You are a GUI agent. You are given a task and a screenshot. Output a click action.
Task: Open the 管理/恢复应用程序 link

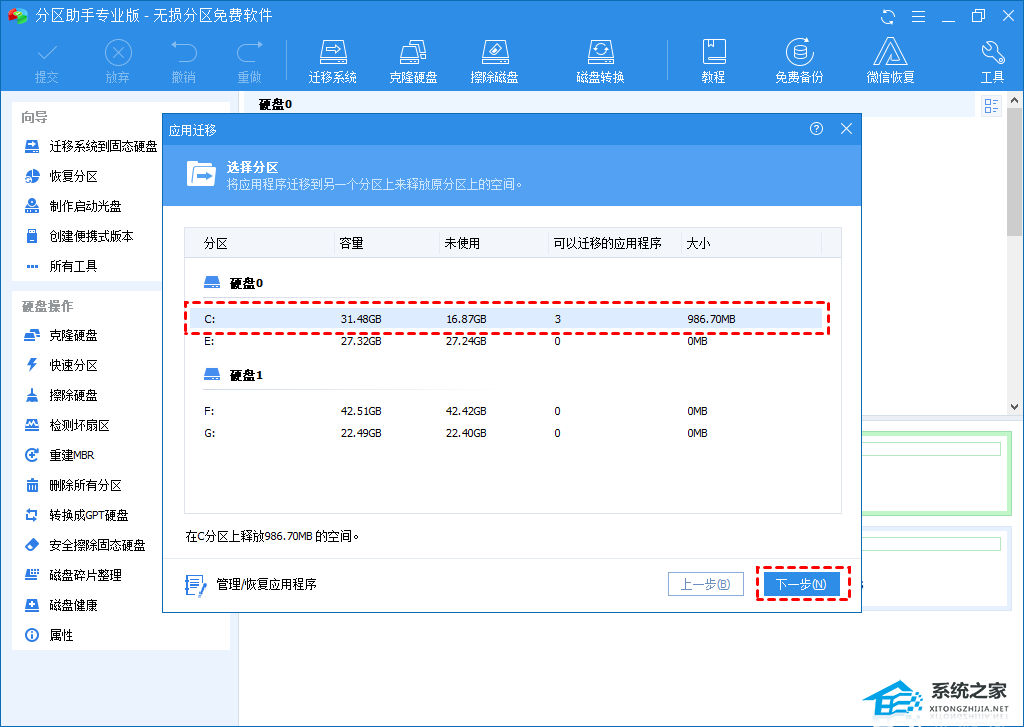pyautogui.click(x=251, y=585)
